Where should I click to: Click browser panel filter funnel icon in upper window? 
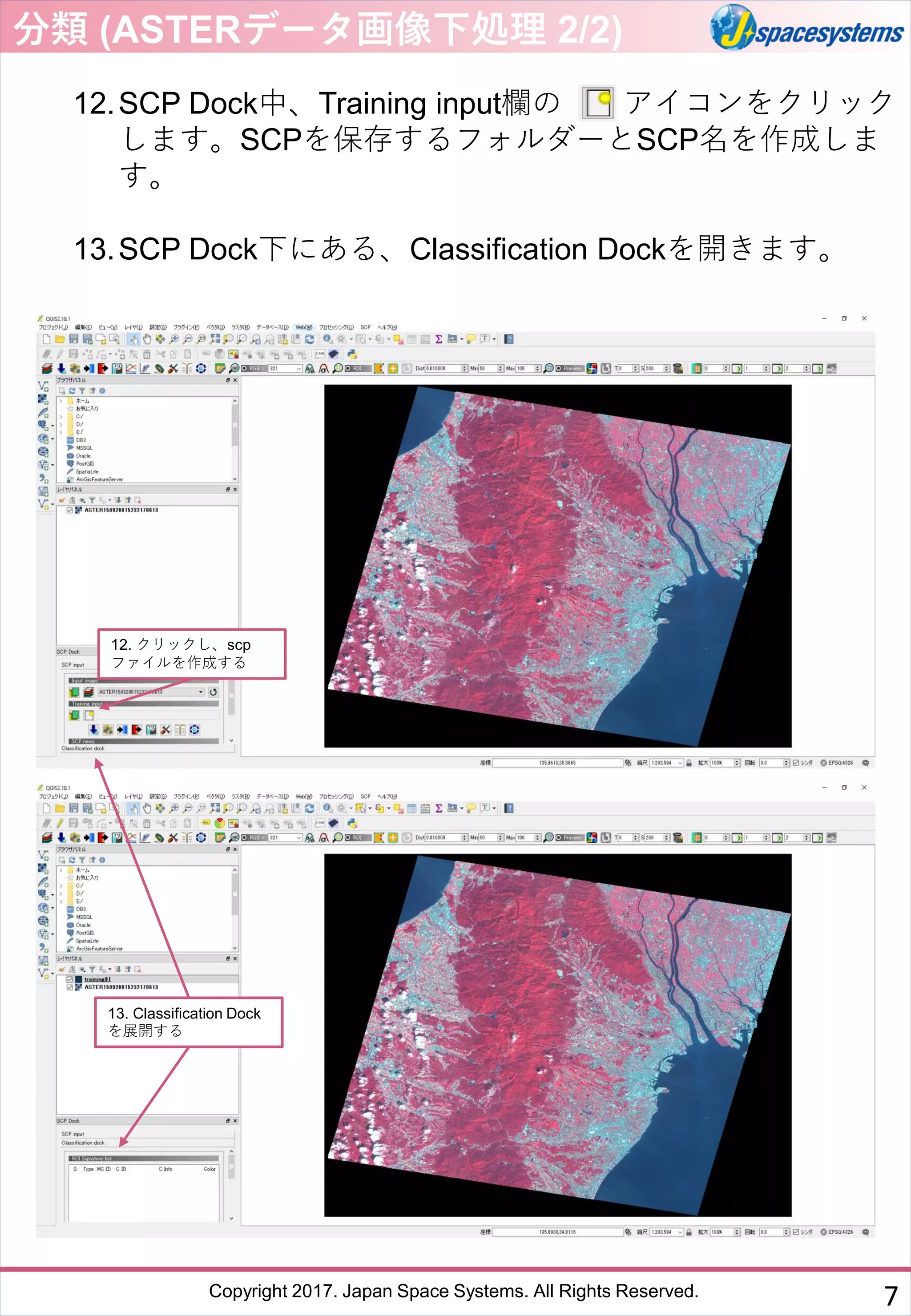tap(81, 391)
